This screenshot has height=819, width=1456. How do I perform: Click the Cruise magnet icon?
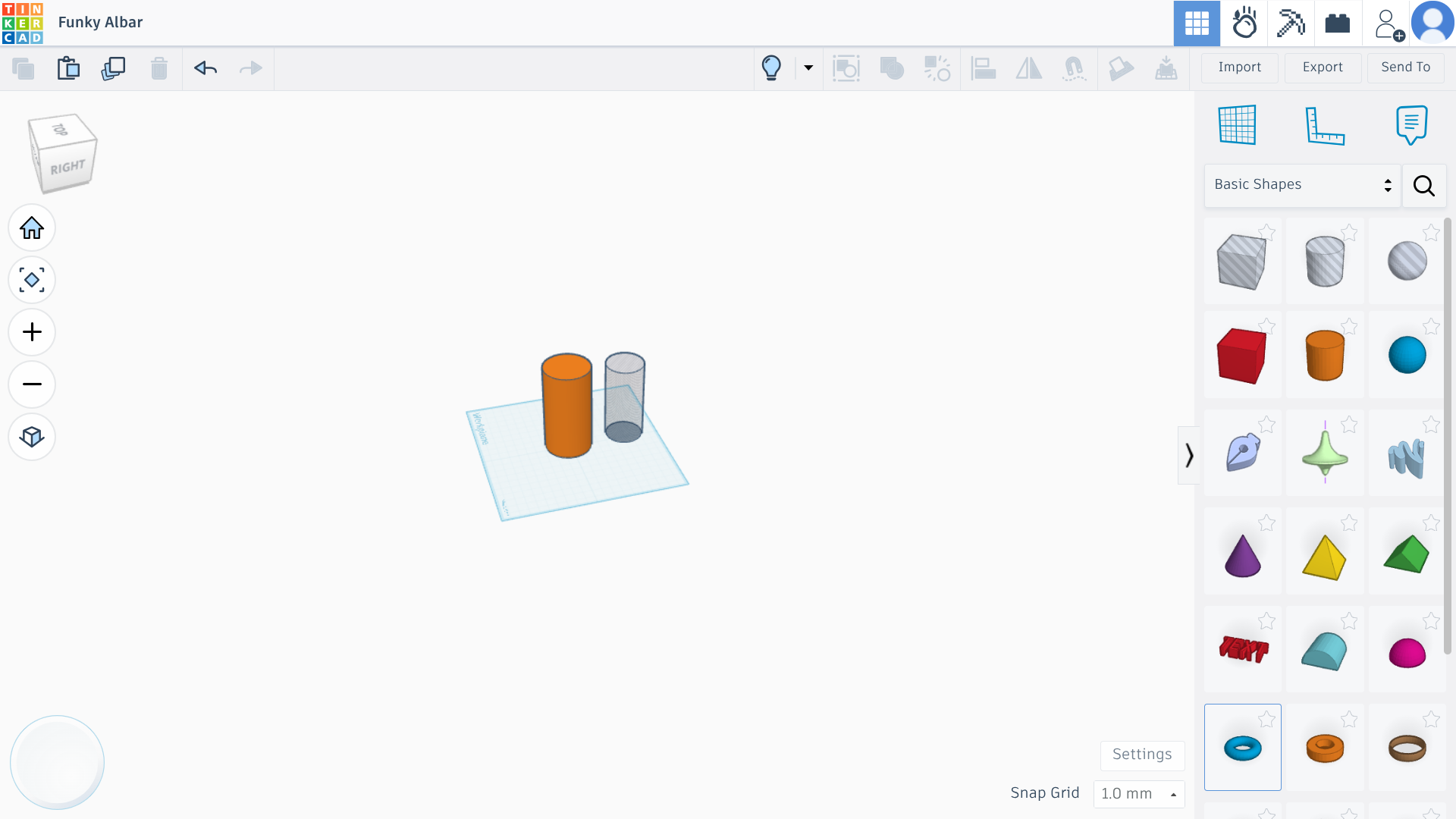tap(1074, 68)
